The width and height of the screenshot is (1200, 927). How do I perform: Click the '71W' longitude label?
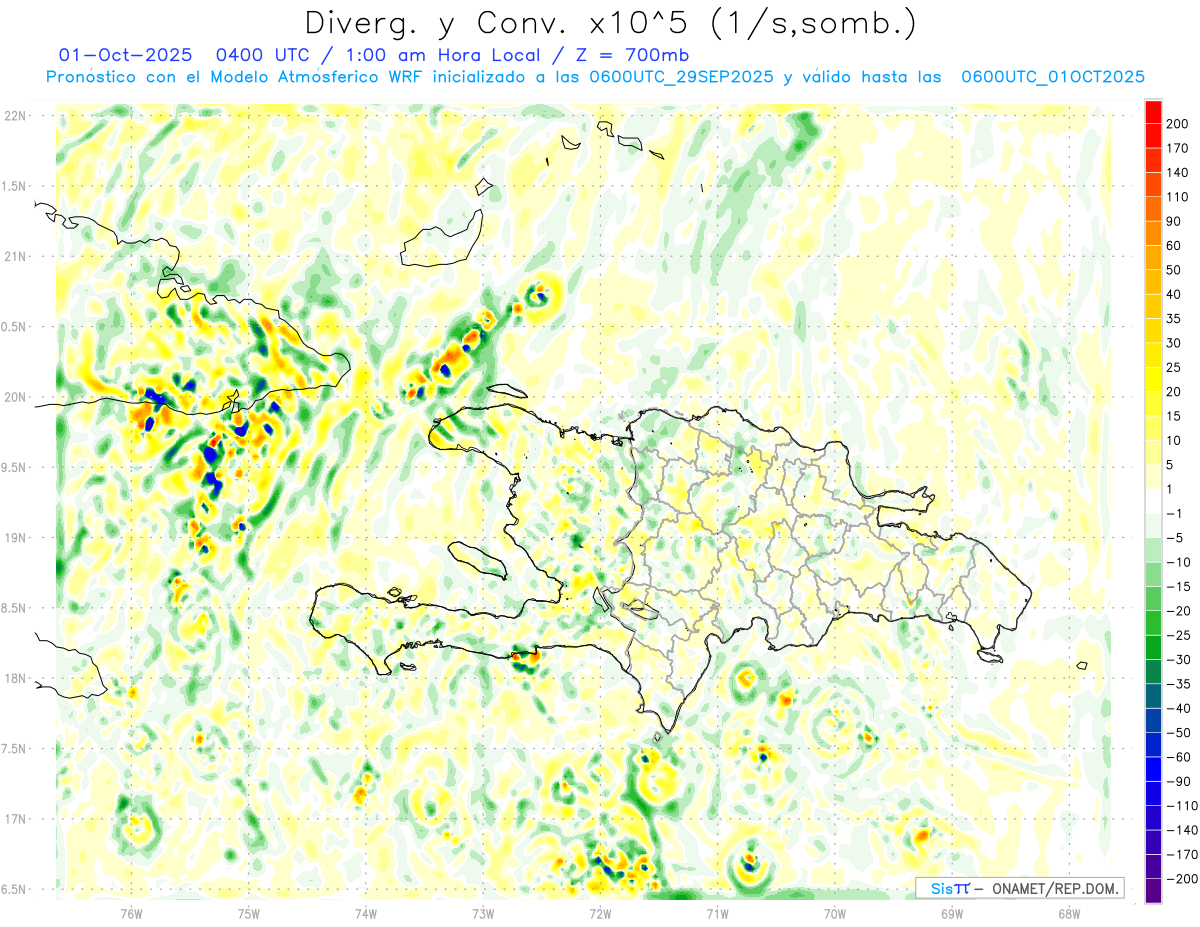pyautogui.click(x=717, y=913)
